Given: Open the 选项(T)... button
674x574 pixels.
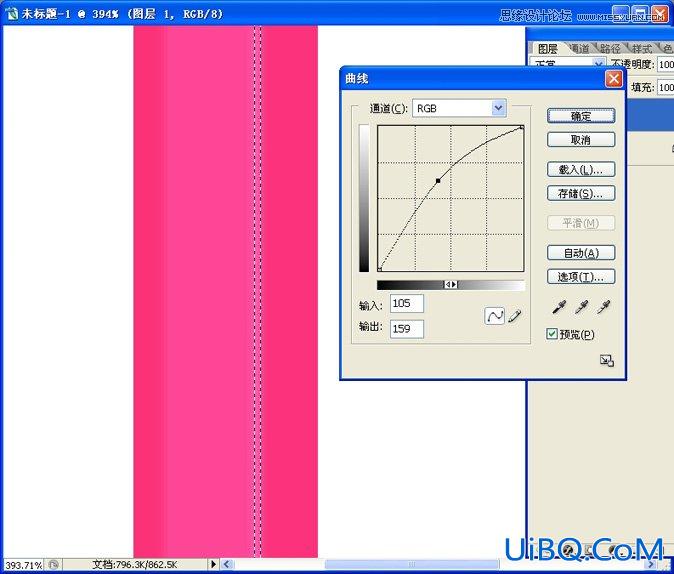Looking at the screenshot, I should coord(581,276).
